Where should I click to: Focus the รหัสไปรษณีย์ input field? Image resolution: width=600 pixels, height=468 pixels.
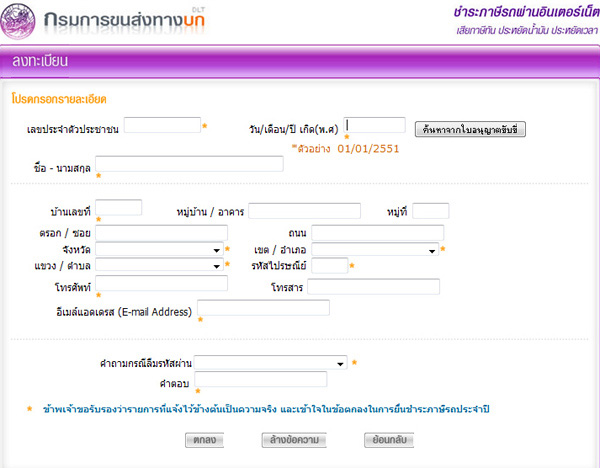click(329, 266)
